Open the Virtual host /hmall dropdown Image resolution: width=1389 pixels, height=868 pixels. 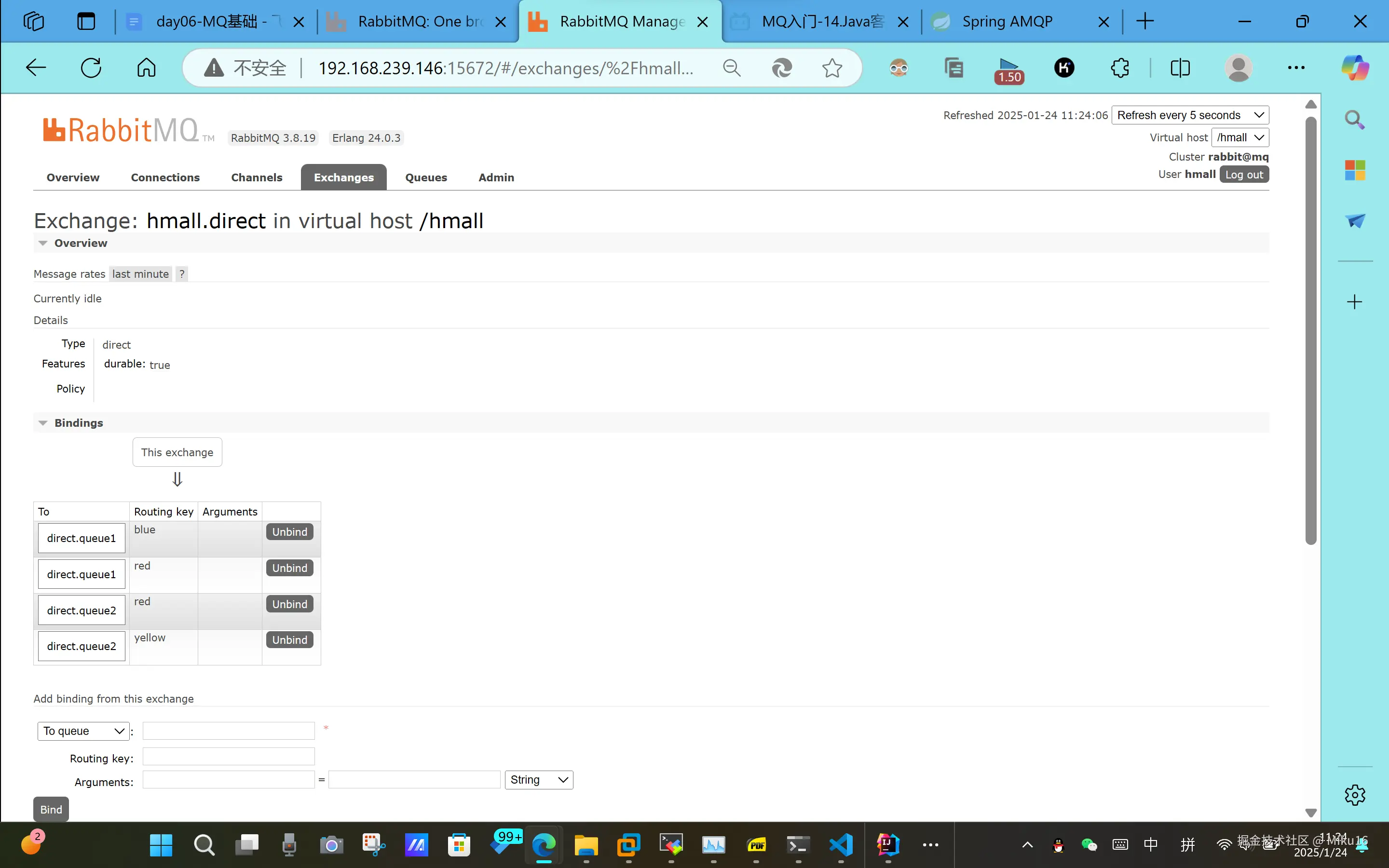coord(1240,137)
